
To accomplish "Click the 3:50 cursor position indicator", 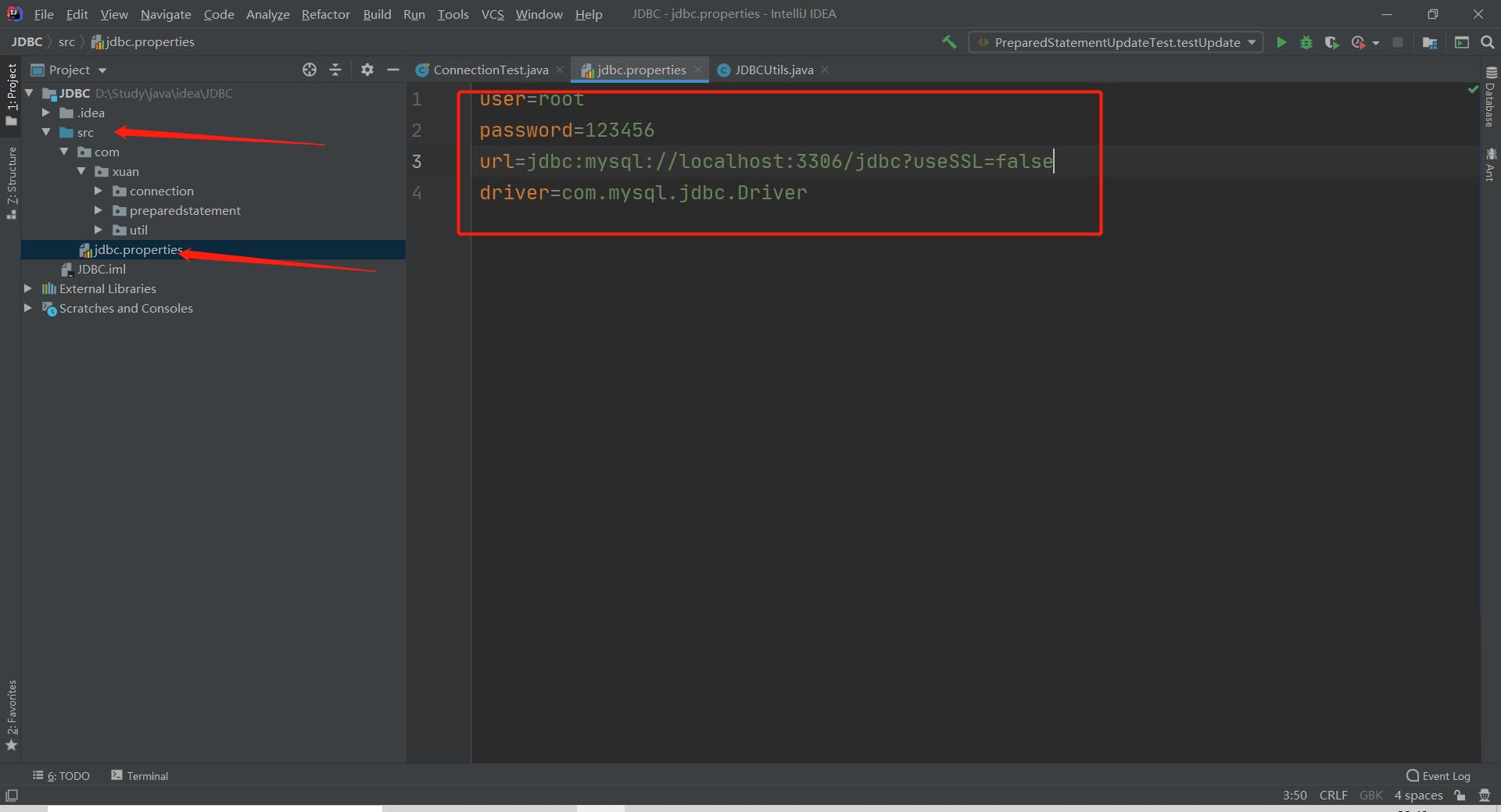I will [x=1295, y=796].
